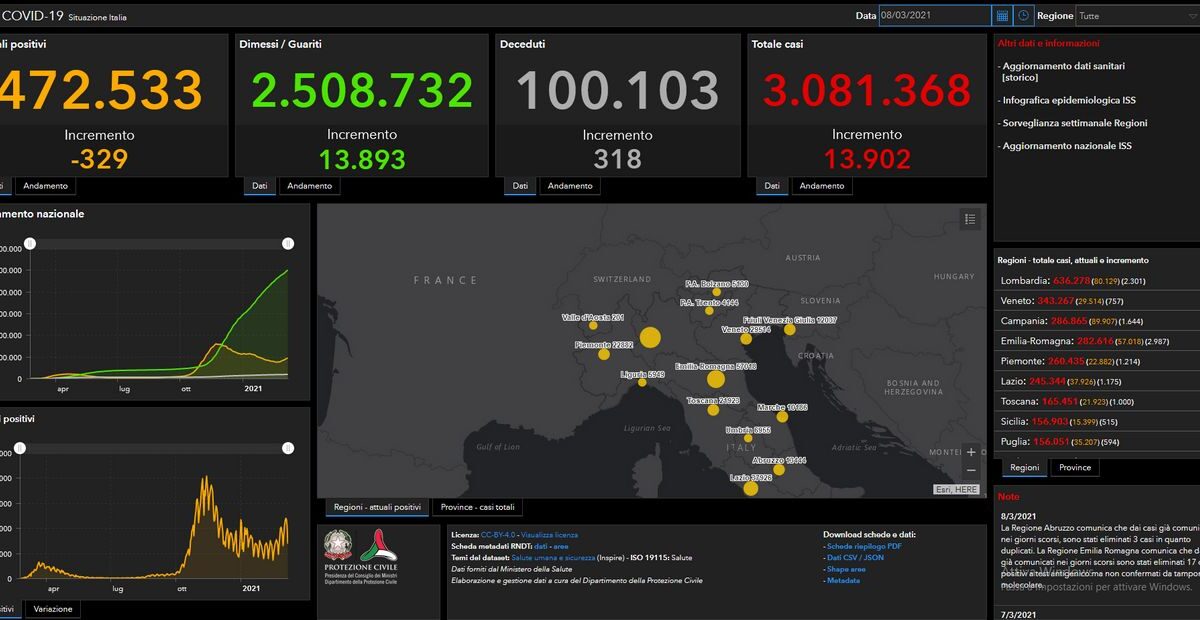The width and height of the screenshot is (1200, 620).
Task: Click the right range handle on positivi chart
Action: 288,449
